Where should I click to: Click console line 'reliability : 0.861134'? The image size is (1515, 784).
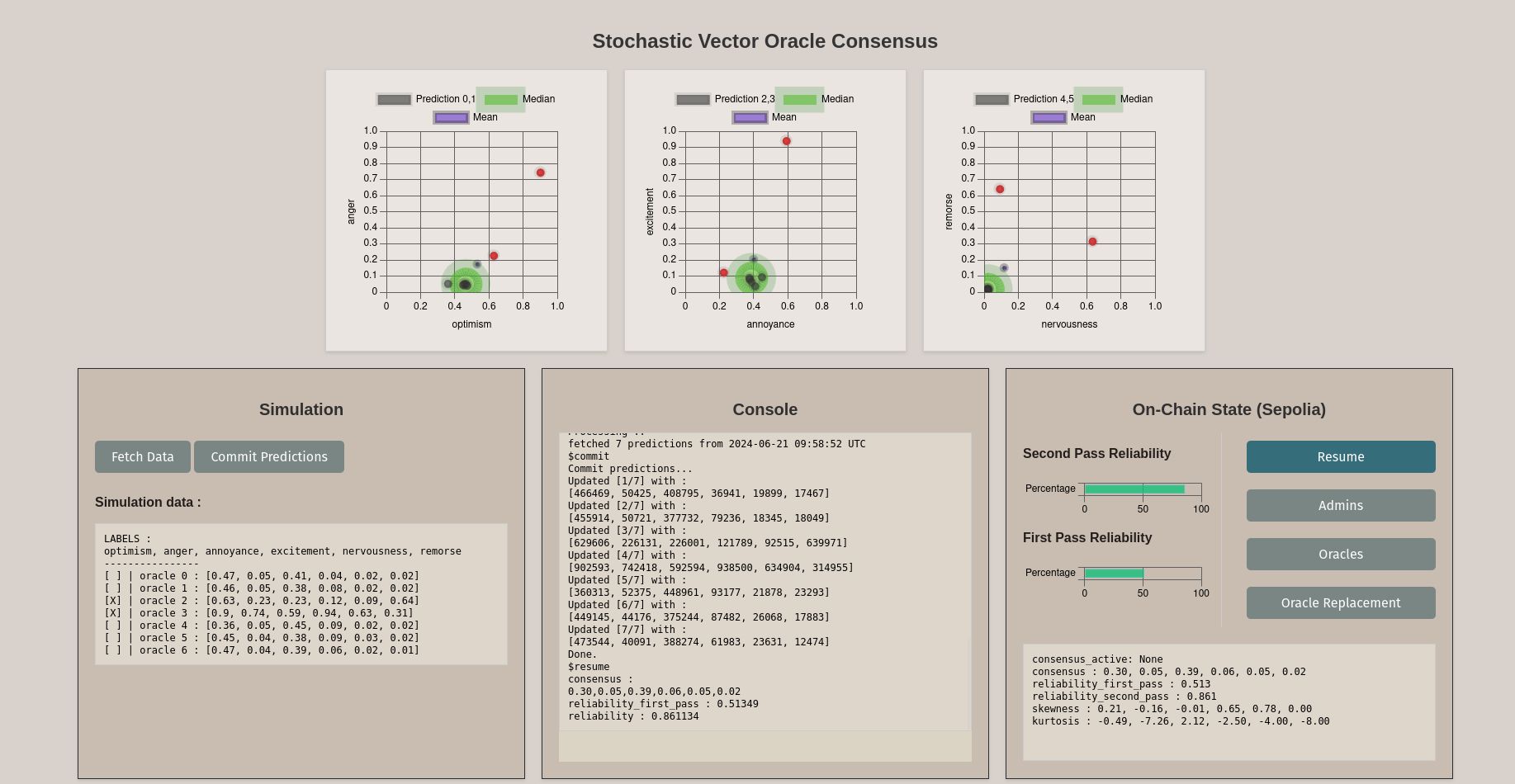click(633, 716)
